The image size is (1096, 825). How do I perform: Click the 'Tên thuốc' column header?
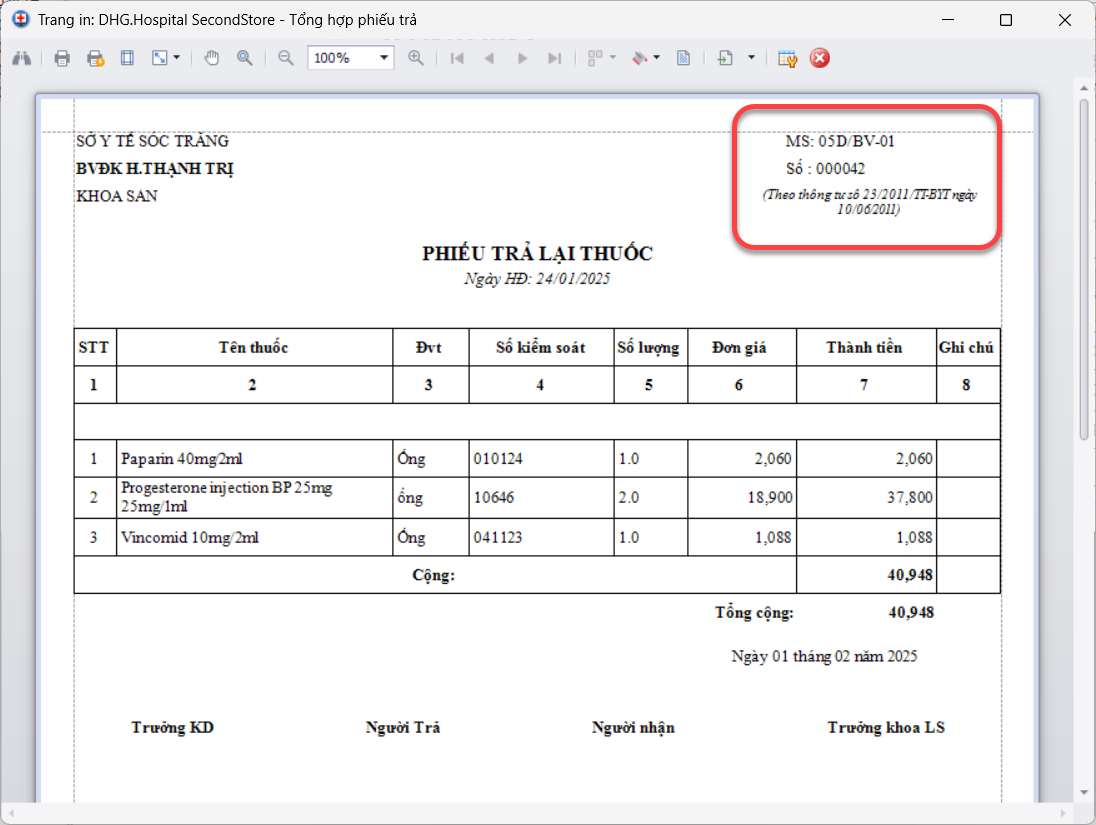point(253,347)
